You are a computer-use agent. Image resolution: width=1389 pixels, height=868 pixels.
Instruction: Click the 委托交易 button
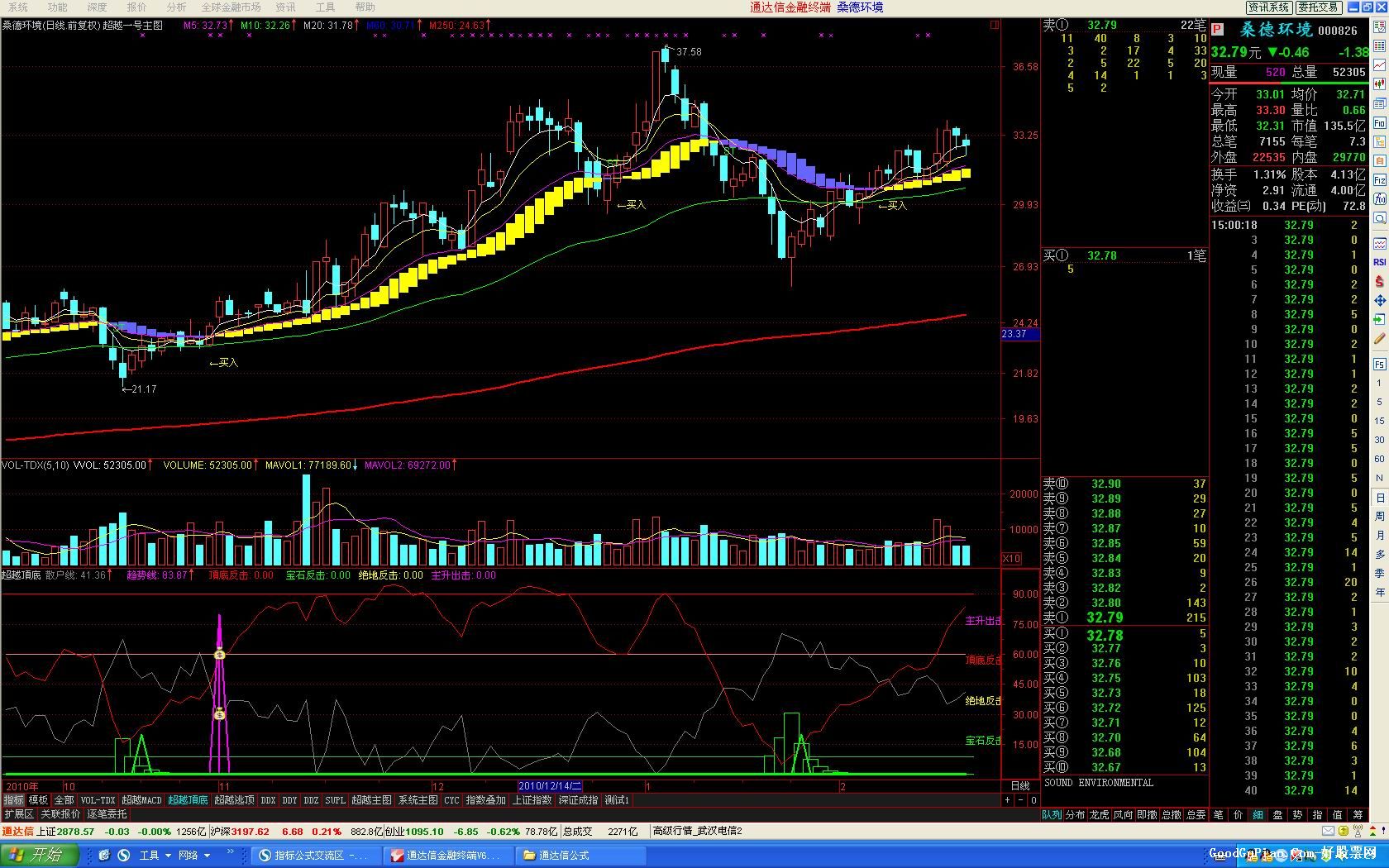point(1318,7)
